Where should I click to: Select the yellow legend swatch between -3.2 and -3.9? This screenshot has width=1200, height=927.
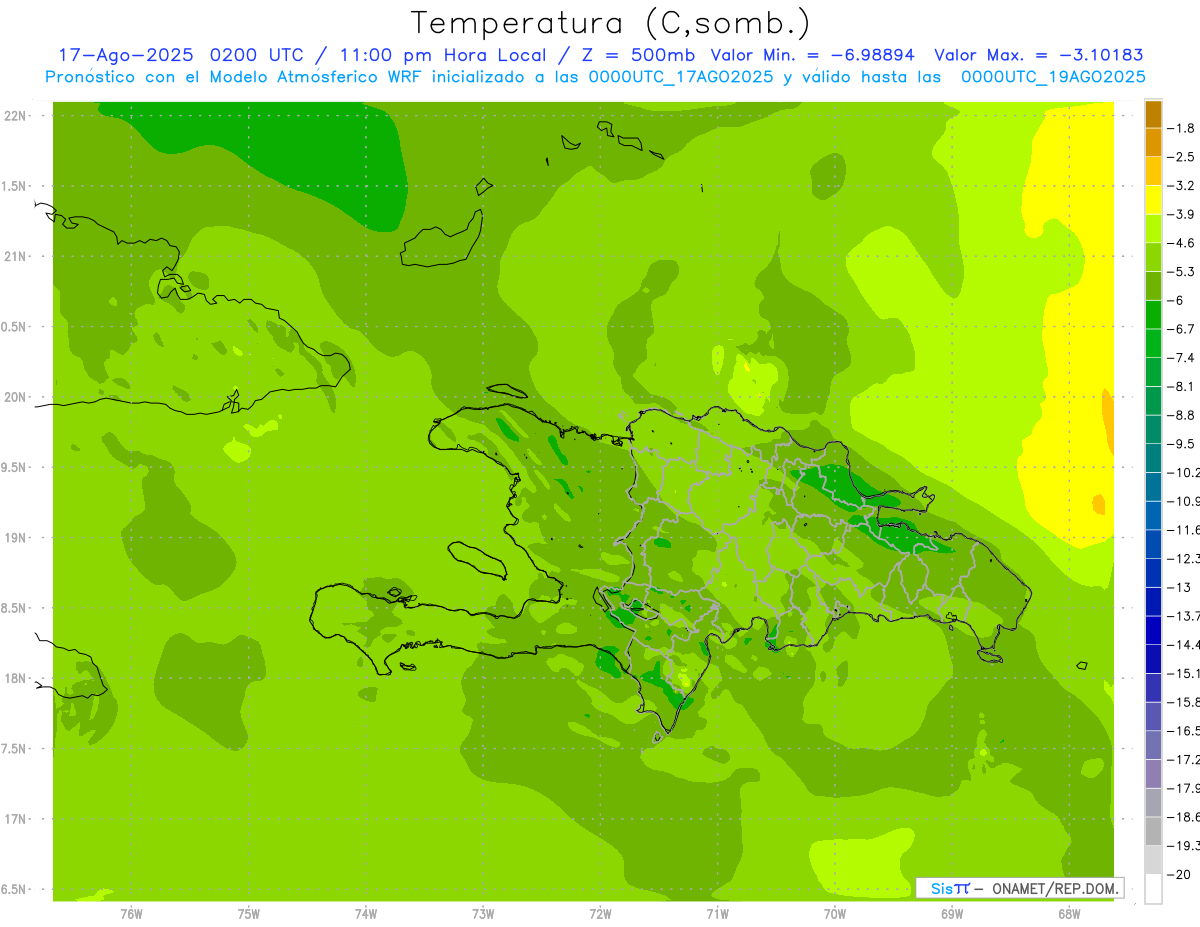click(x=1153, y=200)
